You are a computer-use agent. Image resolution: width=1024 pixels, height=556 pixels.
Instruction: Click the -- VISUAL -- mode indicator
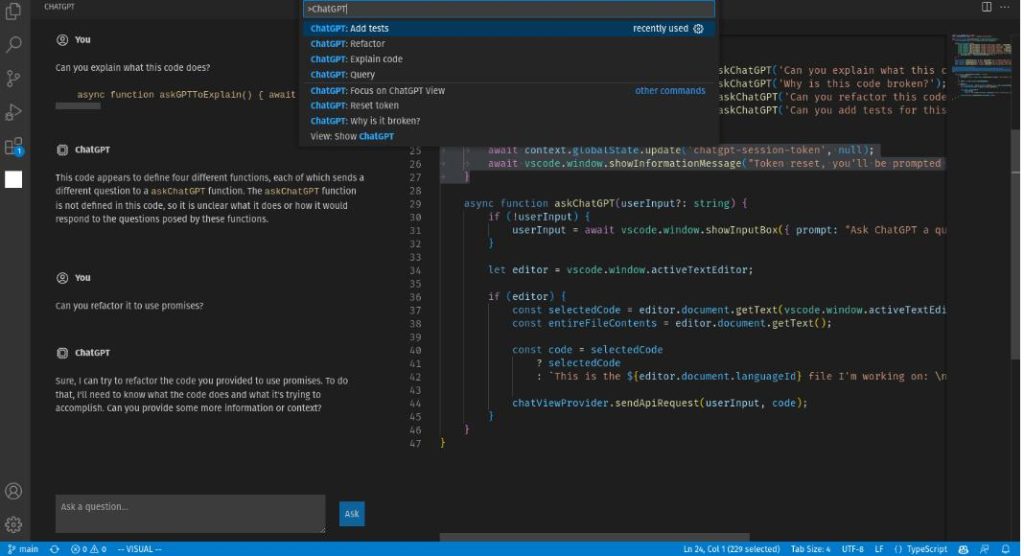[139, 549]
